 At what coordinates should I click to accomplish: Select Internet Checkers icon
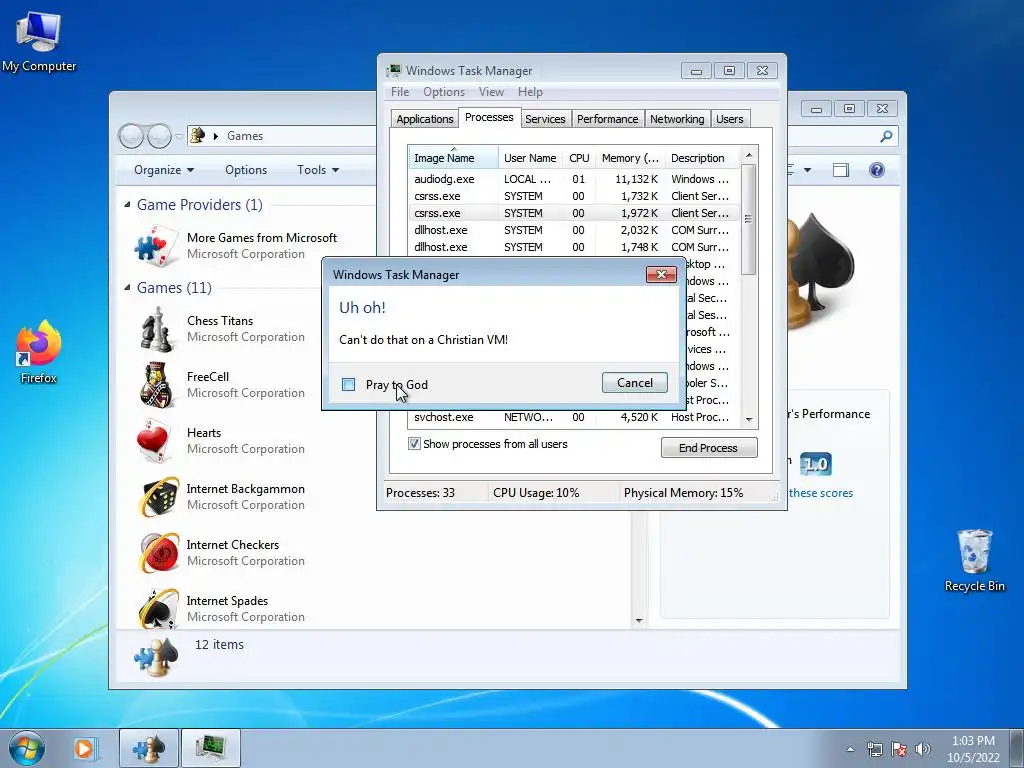point(158,553)
